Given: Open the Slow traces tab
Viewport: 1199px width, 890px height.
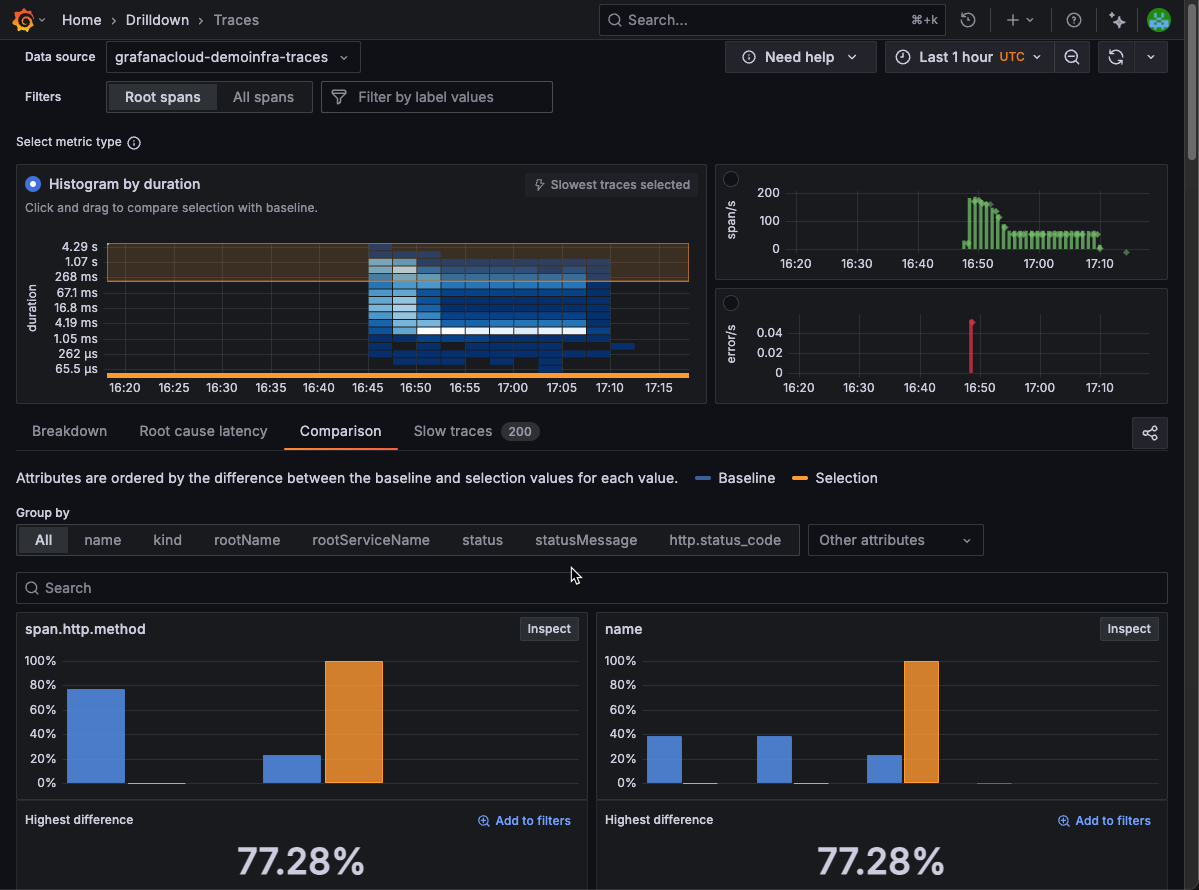Looking at the screenshot, I should (x=476, y=431).
